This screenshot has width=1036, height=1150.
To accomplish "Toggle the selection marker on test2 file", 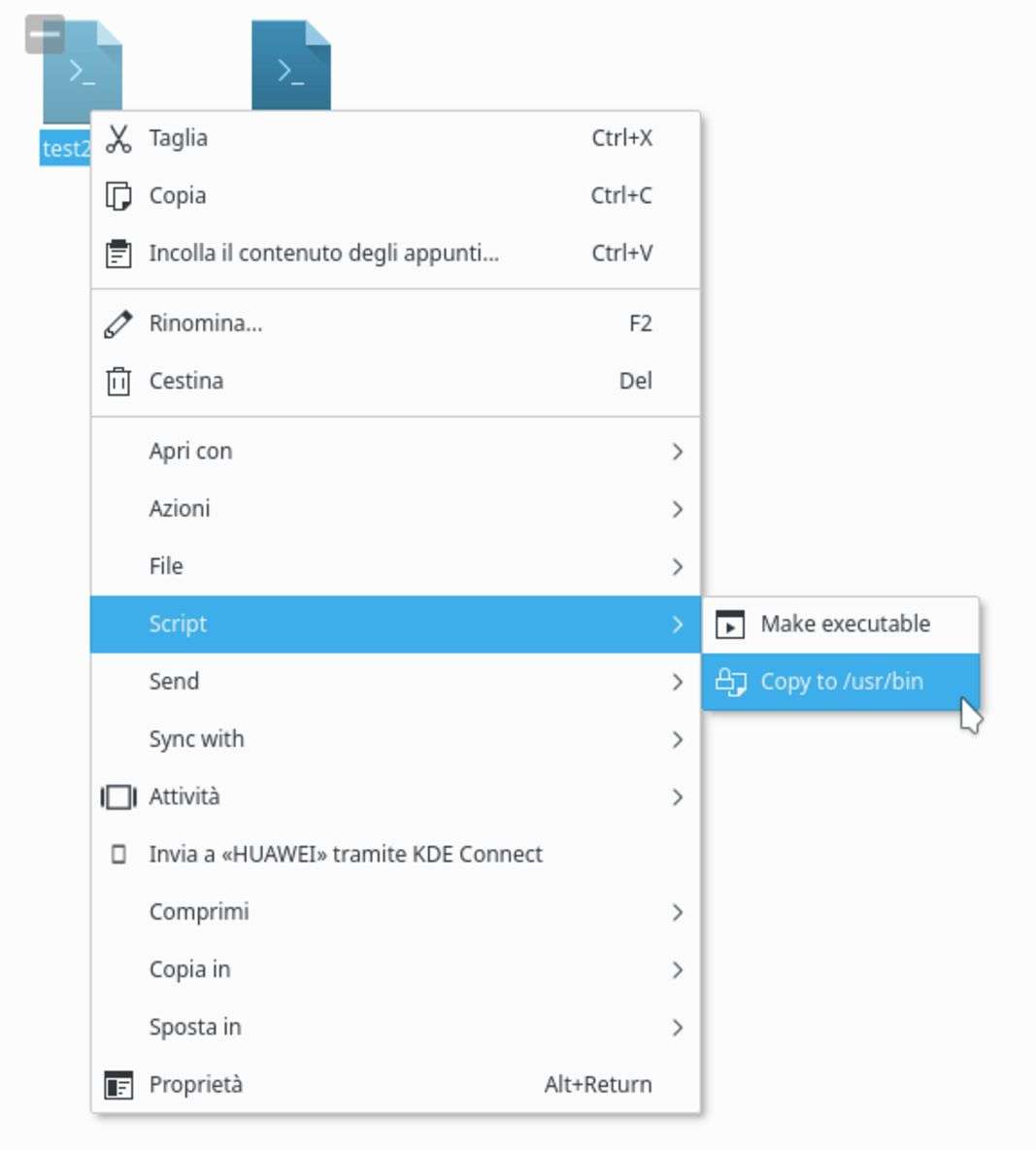I will [45, 34].
